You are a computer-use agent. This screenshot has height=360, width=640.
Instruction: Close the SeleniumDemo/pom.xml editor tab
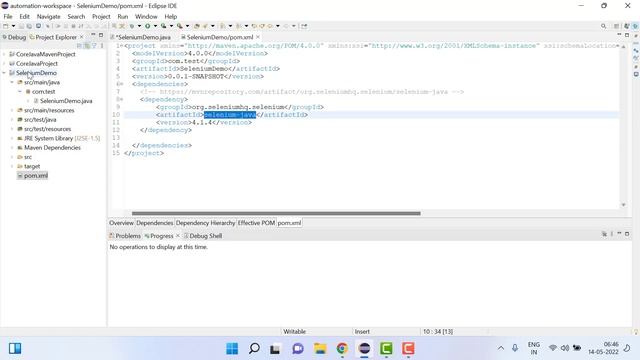258,37
